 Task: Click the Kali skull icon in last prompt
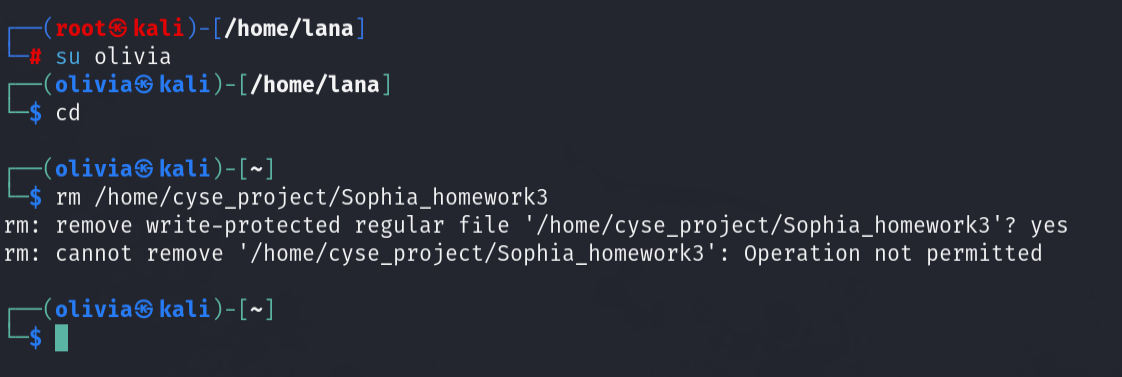(145, 310)
